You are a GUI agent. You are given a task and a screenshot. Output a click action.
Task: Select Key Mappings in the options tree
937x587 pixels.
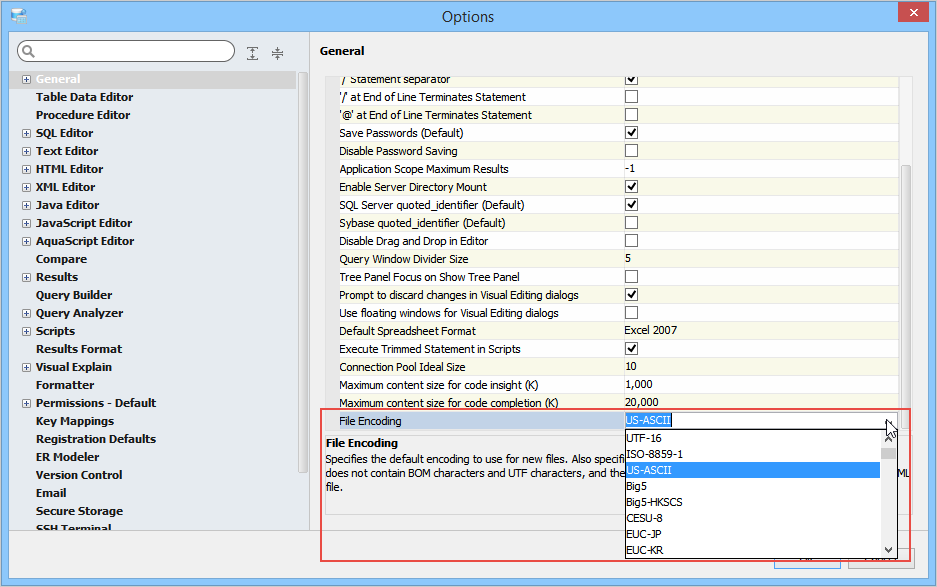(x=75, y=421)
